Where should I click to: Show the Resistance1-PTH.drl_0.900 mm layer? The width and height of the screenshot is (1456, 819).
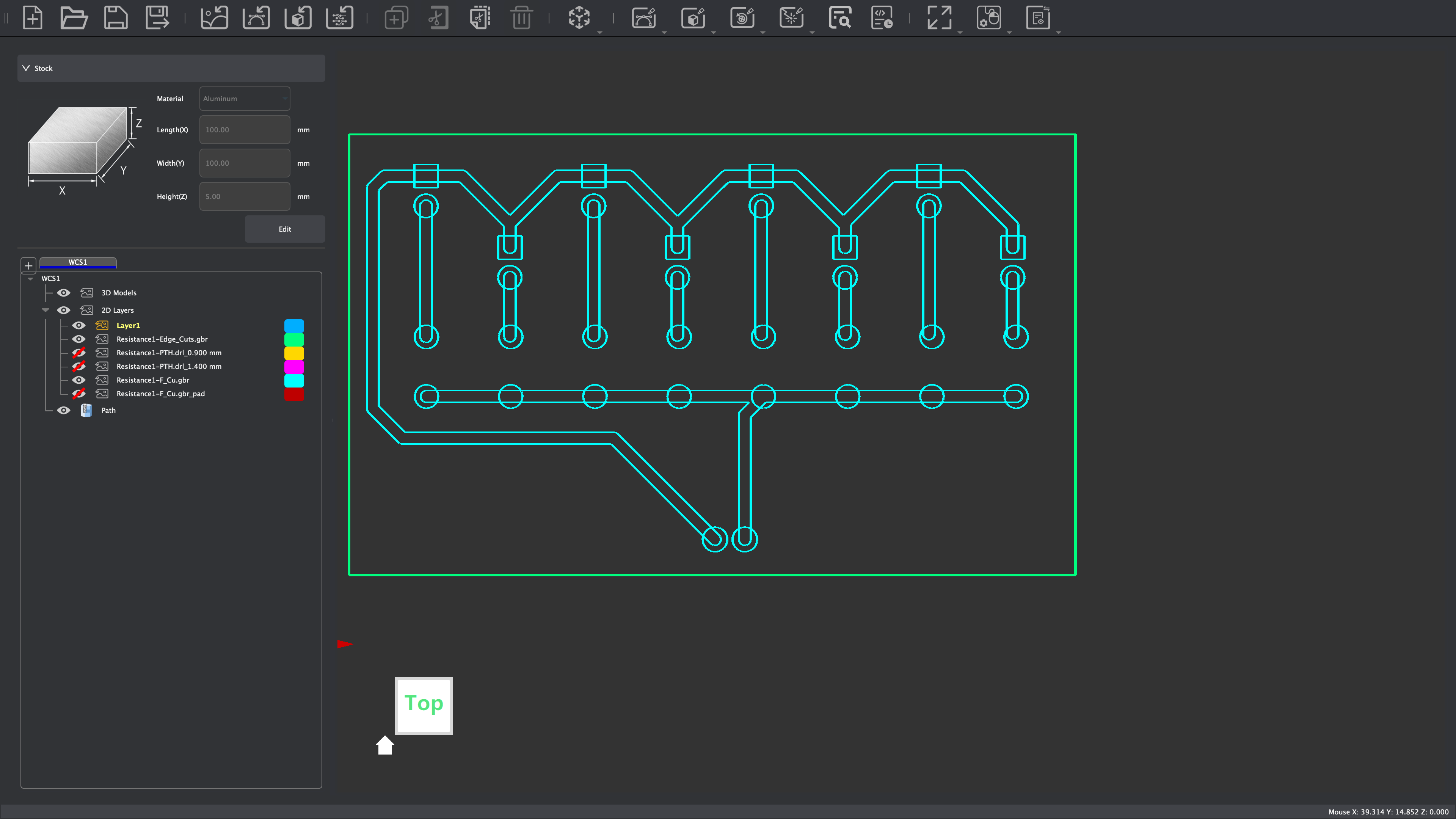pyautogui.click(x=78, y=352)
